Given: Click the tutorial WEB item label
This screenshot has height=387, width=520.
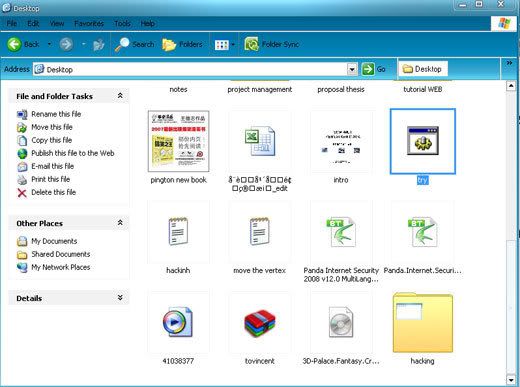Looking at the screenshot, I should 423,89.
